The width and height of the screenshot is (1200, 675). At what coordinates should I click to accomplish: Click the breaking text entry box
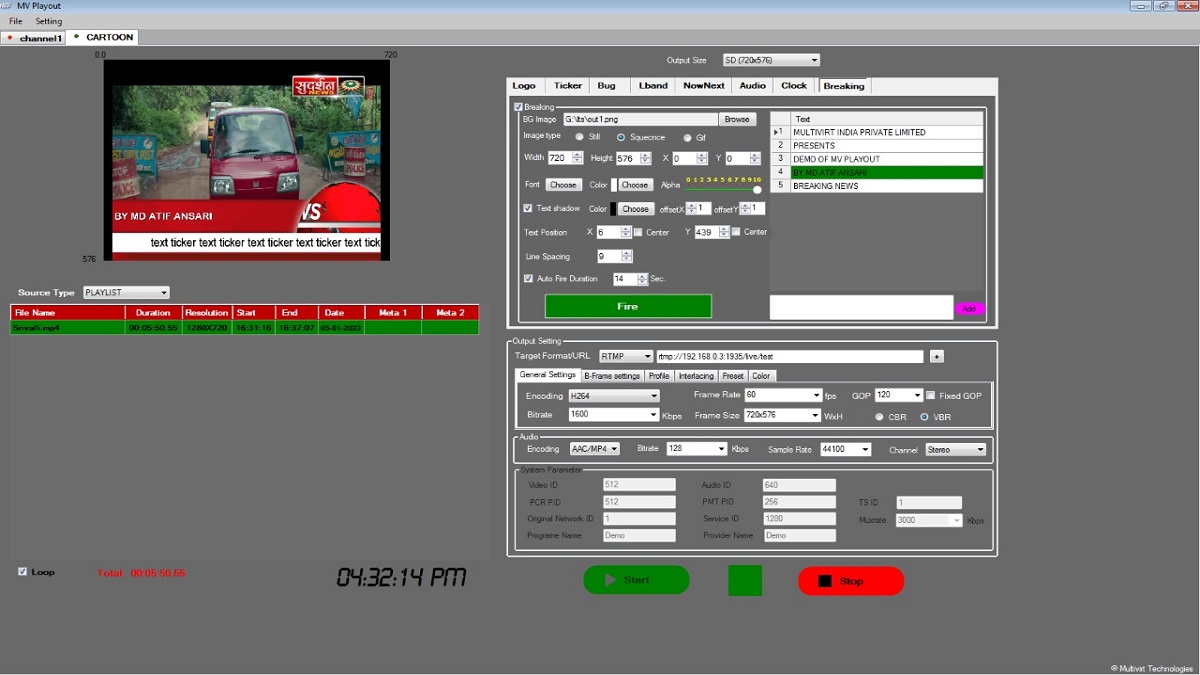(861, 307)
